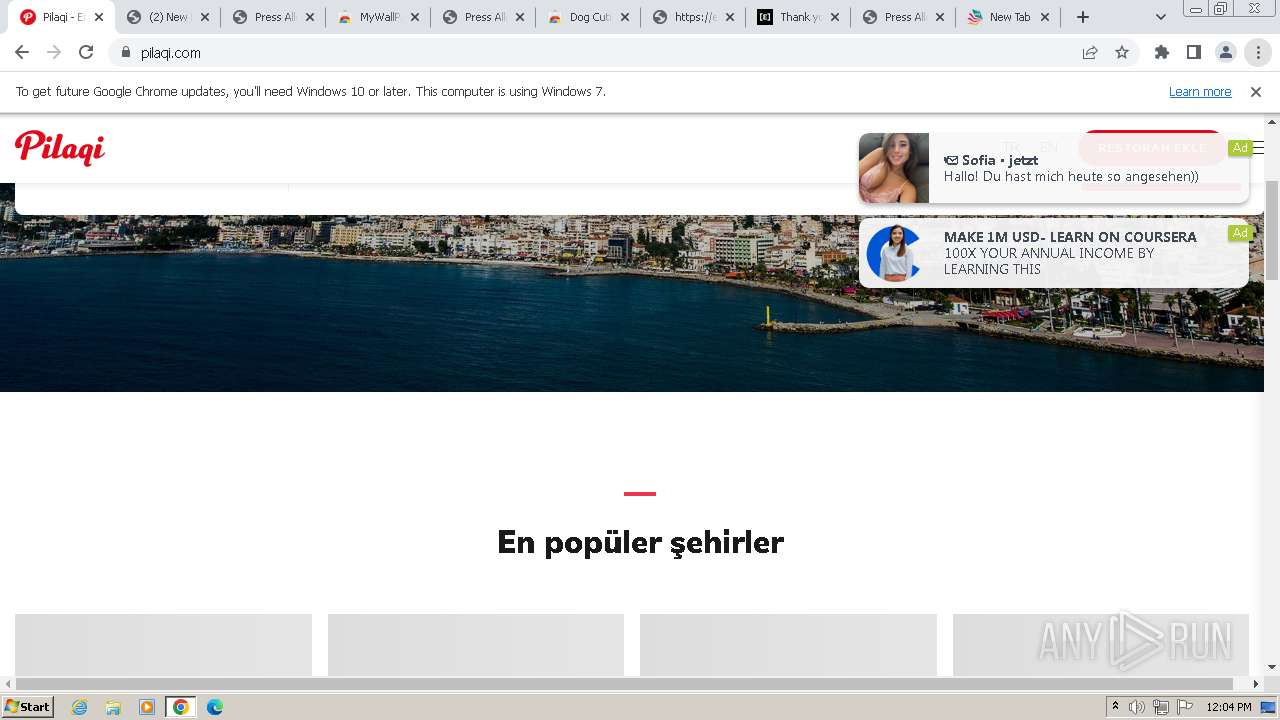Close the Dog Cut tab
The image size is (1280, 720).
pyautogui.click(x=625, y=17)
